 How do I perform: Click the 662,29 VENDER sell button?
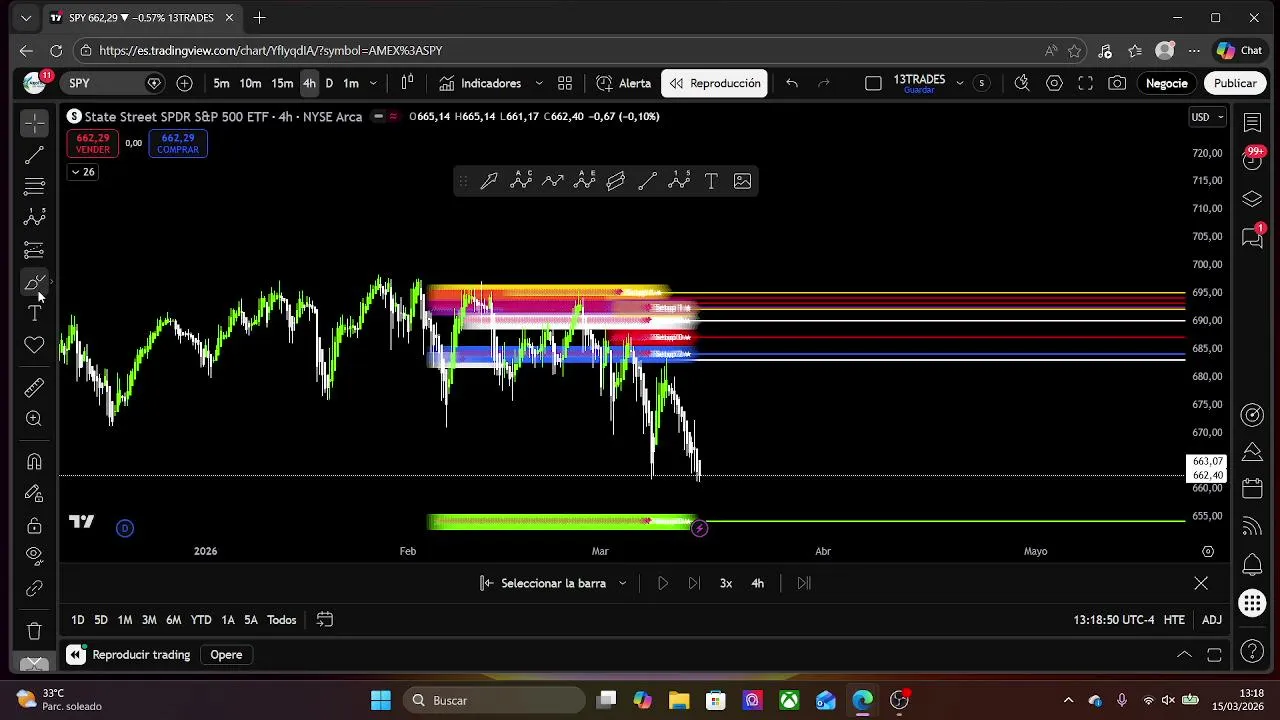point(93,144)
